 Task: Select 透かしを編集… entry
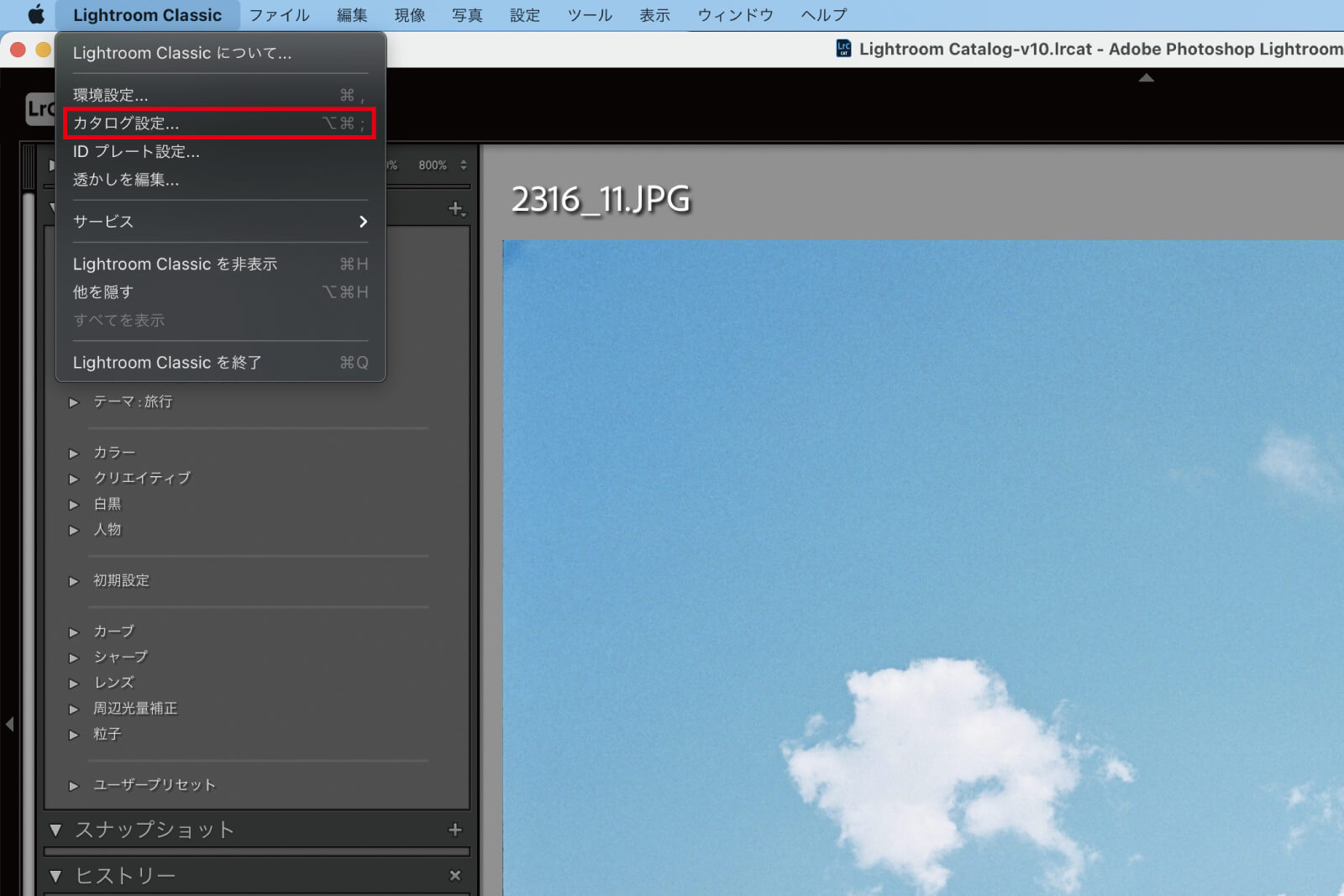220,180
